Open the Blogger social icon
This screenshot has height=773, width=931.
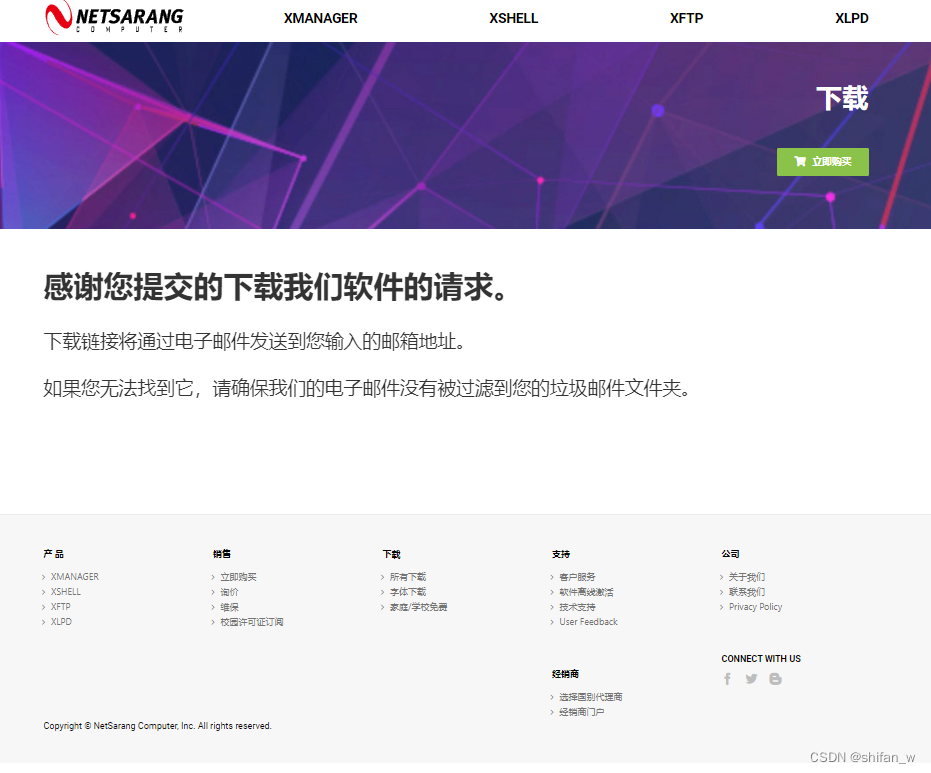[x=775, y=679]
